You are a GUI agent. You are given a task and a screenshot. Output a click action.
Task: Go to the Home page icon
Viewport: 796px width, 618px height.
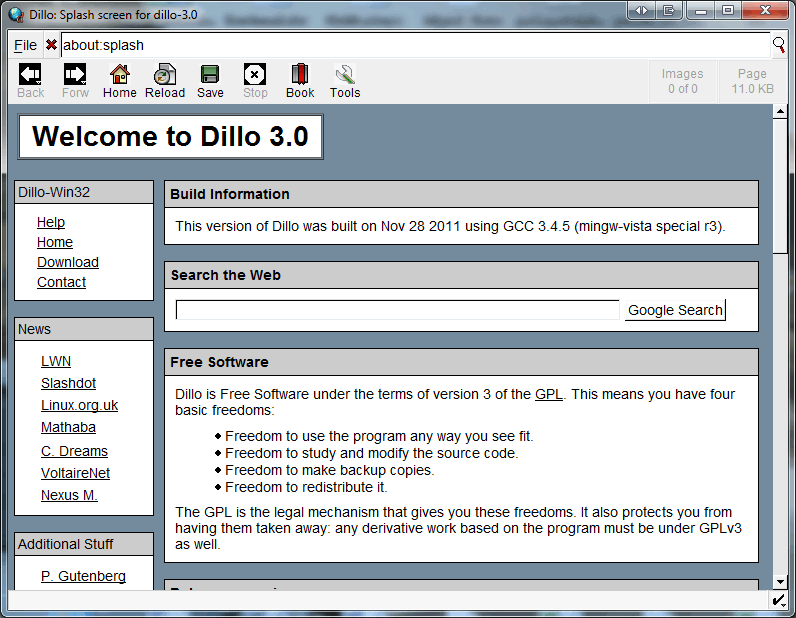tap(120, 75)
